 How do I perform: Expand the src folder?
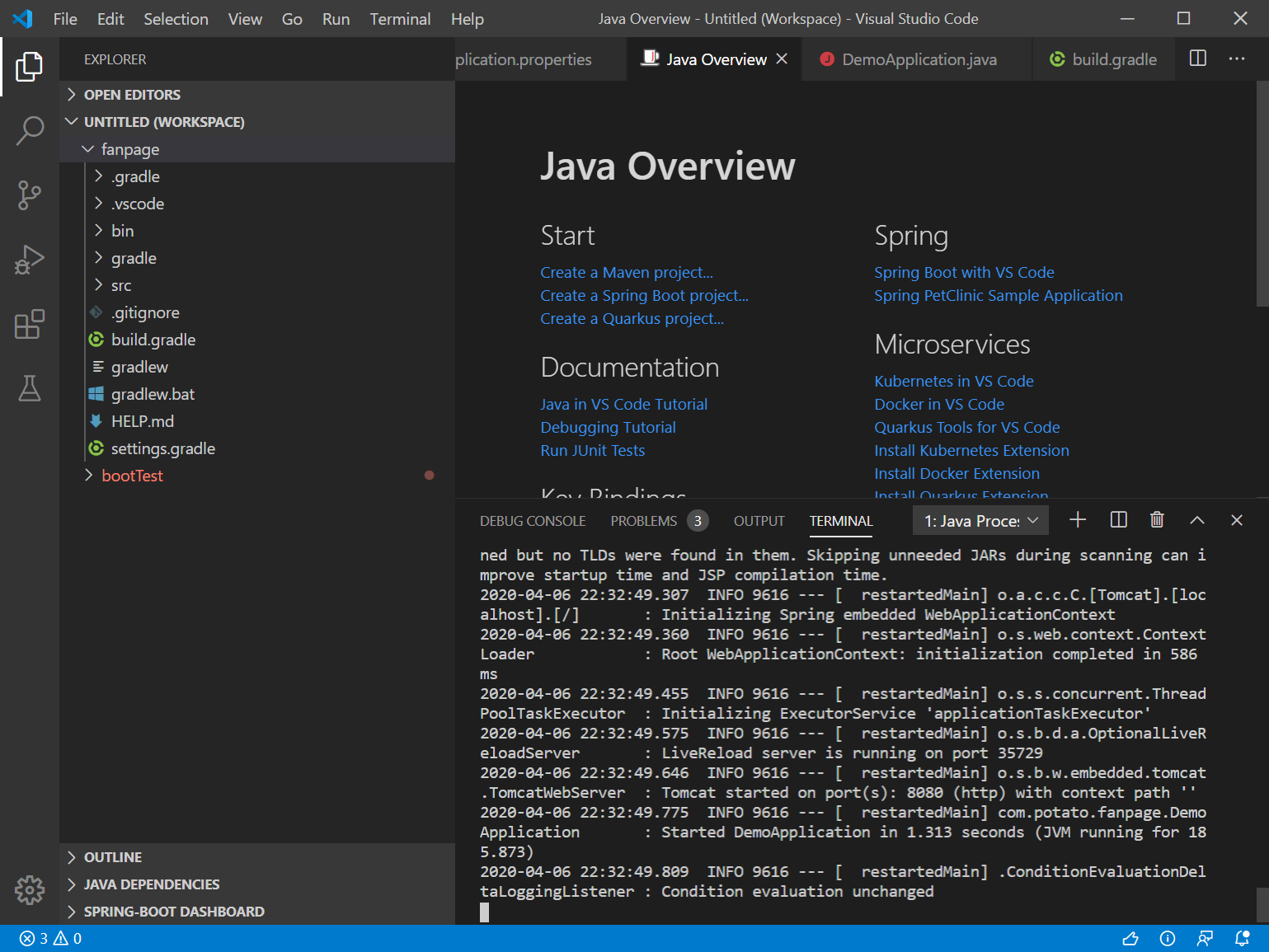(x=257, y=285)
